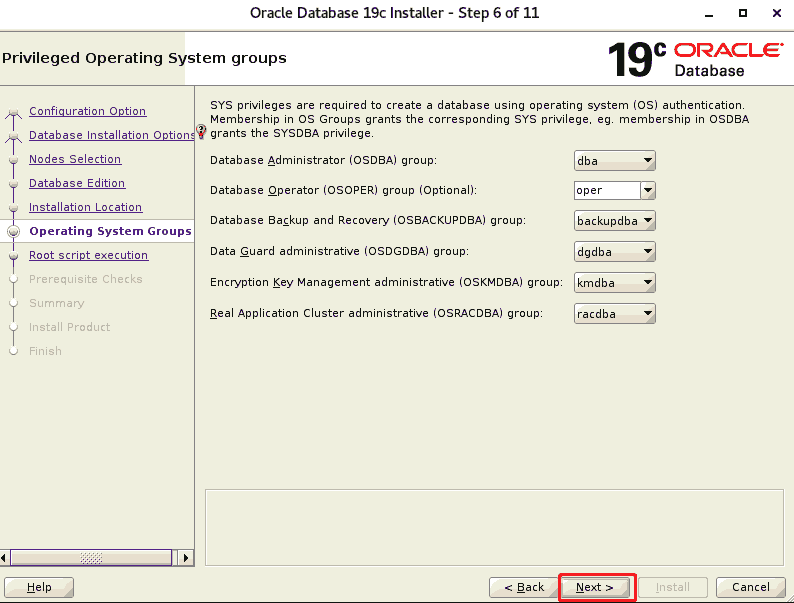Click the help hint icon beside the description
794x603 pixels.
(201, 132)
